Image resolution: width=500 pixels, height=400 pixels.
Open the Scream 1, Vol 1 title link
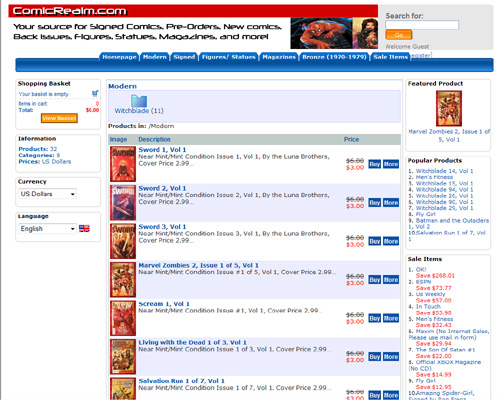[x=164, y=304]
